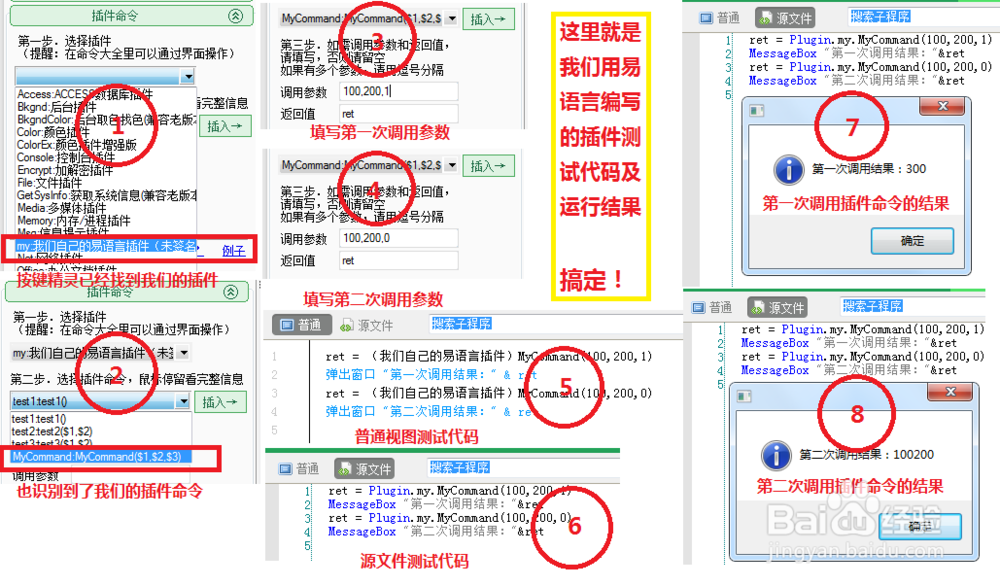The width and height of the screenshot is (1000, 586).
Task: Click 搜索子程序 box above the 100200 result dialog
Action: 872,305
